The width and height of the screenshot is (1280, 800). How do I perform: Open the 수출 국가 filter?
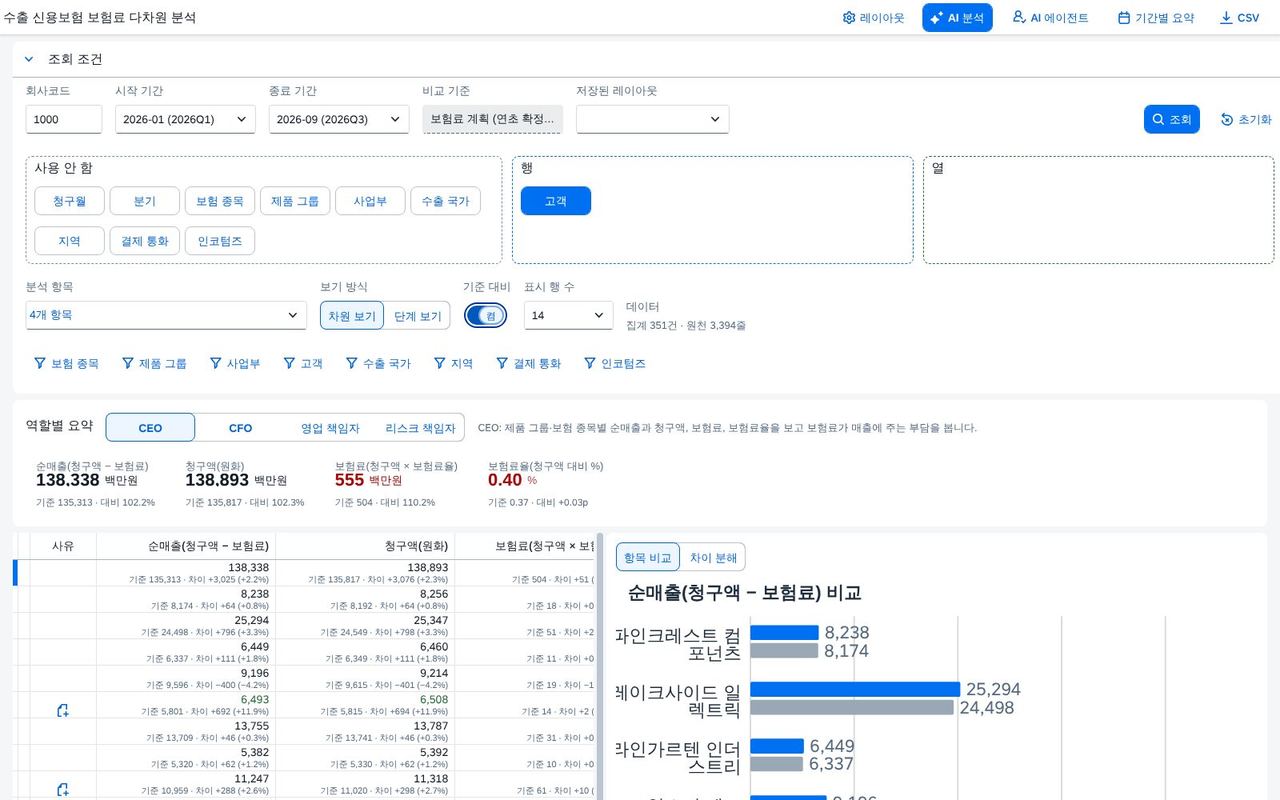pos(378,363)
